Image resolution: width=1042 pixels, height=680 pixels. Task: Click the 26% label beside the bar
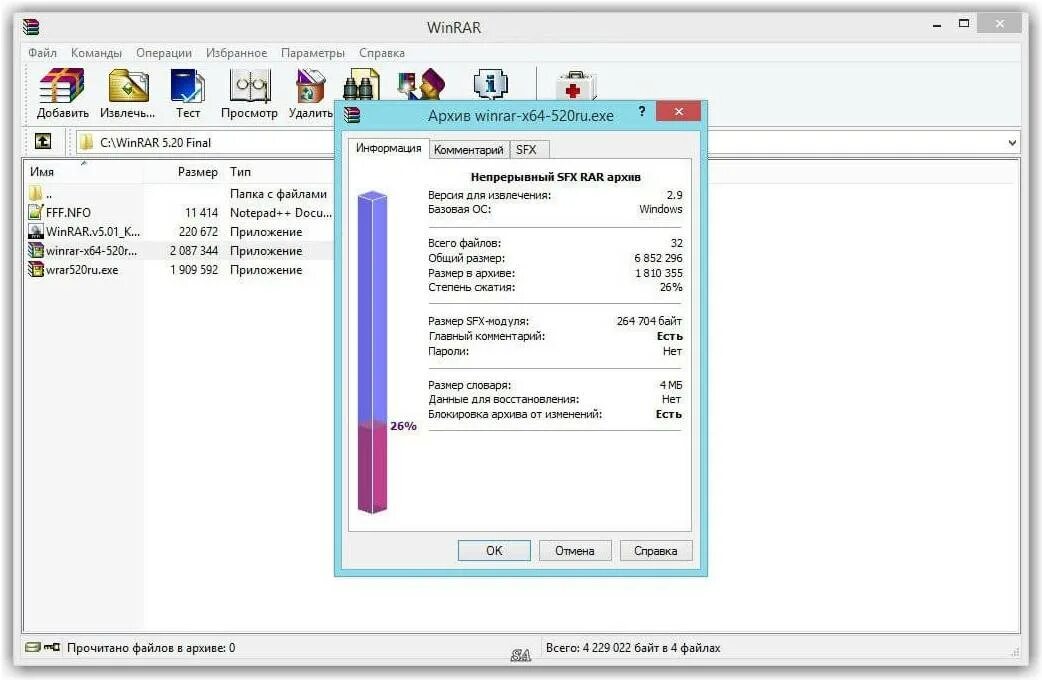pos(403,426)
